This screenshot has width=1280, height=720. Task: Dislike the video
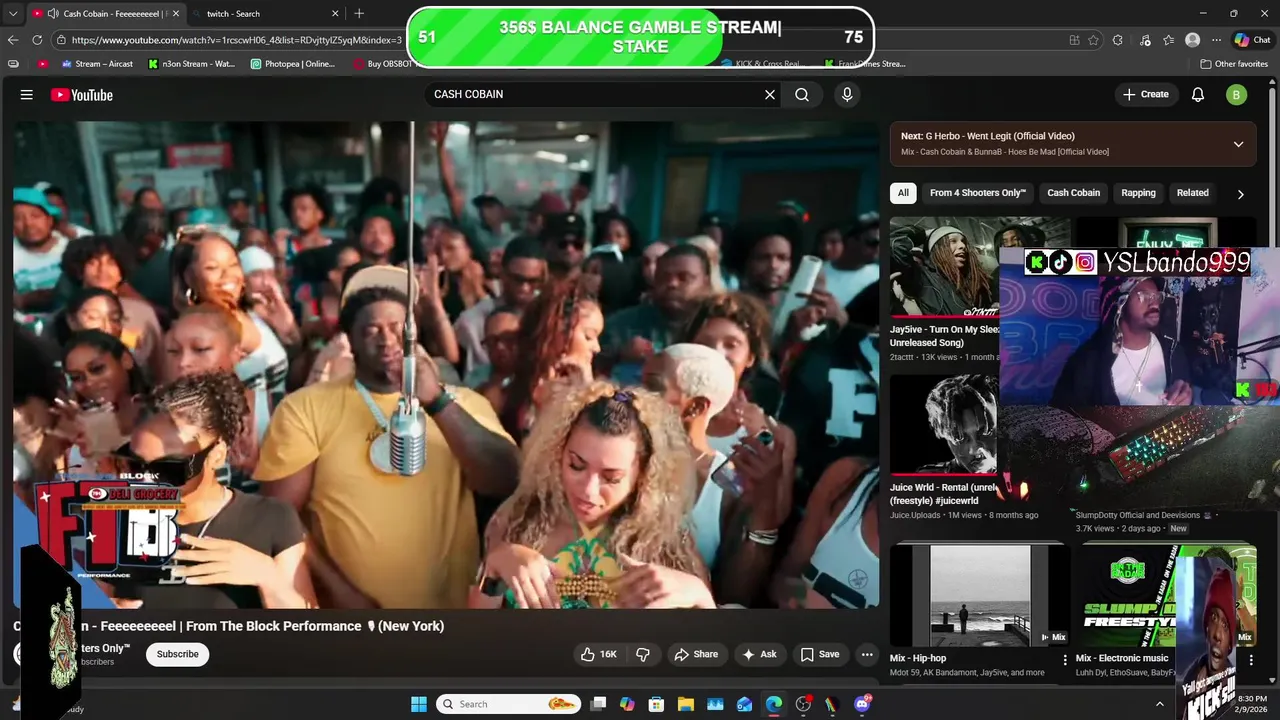(643, 654)
